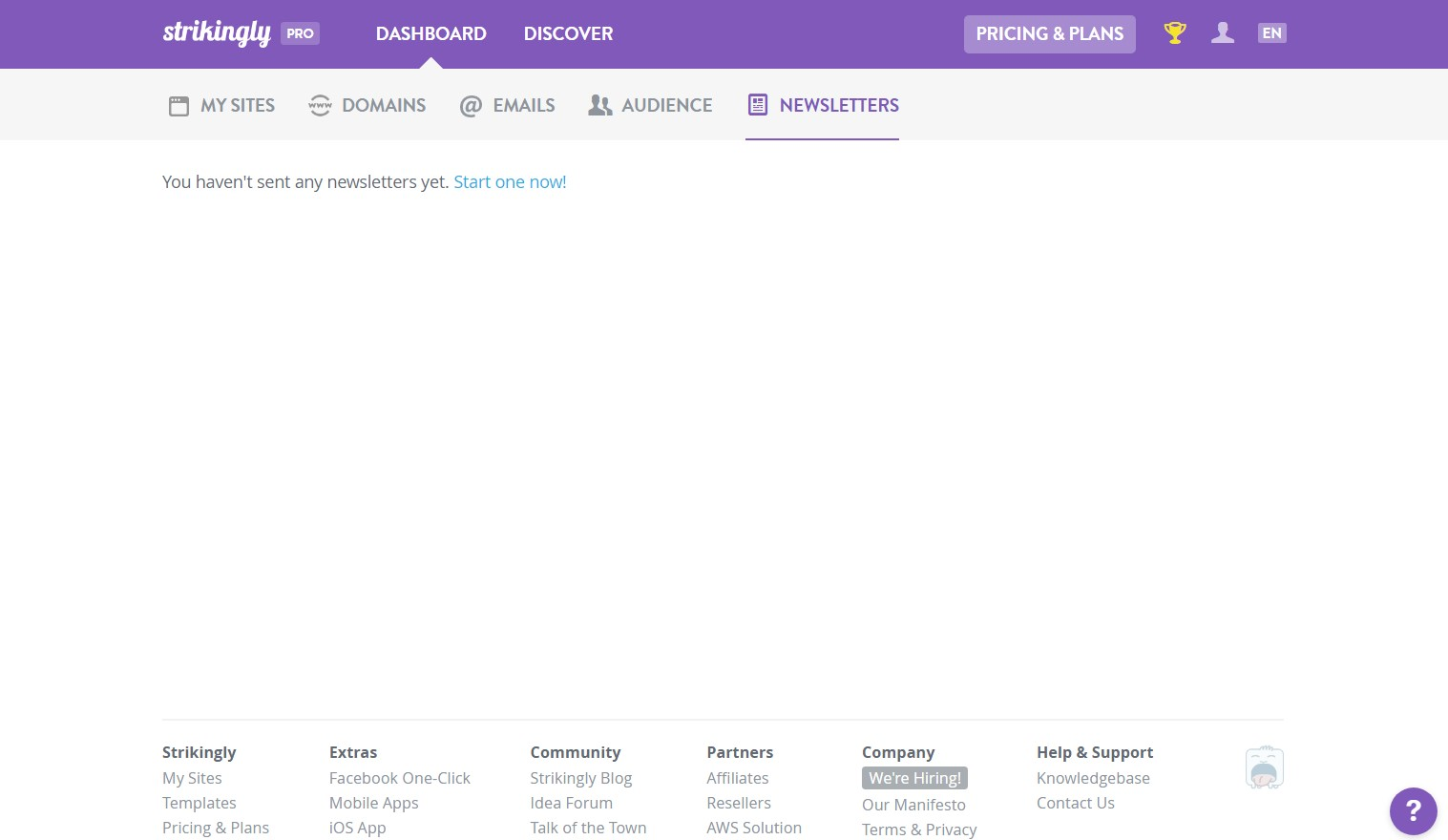Click the Facebook One-Click link
The width and height of the screenshot is (1448, 840).
point(399,778)
